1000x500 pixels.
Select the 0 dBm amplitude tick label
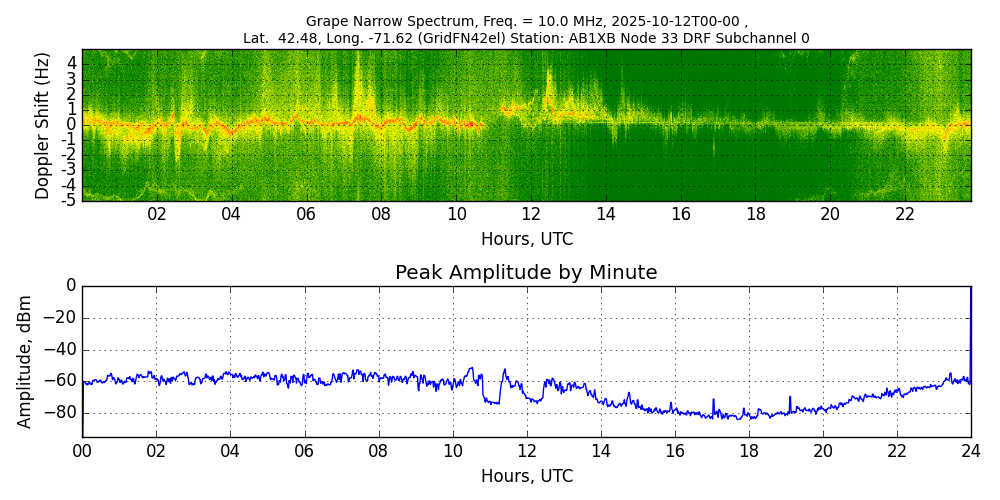point(70,286)
